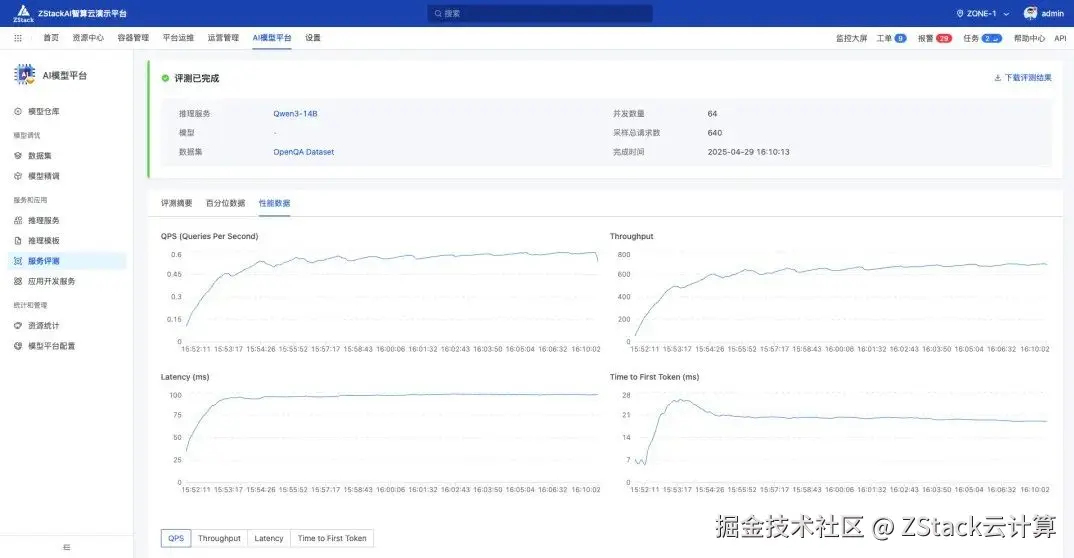
Task: Click the admin avatar icon
Action: click(1030, 14)
